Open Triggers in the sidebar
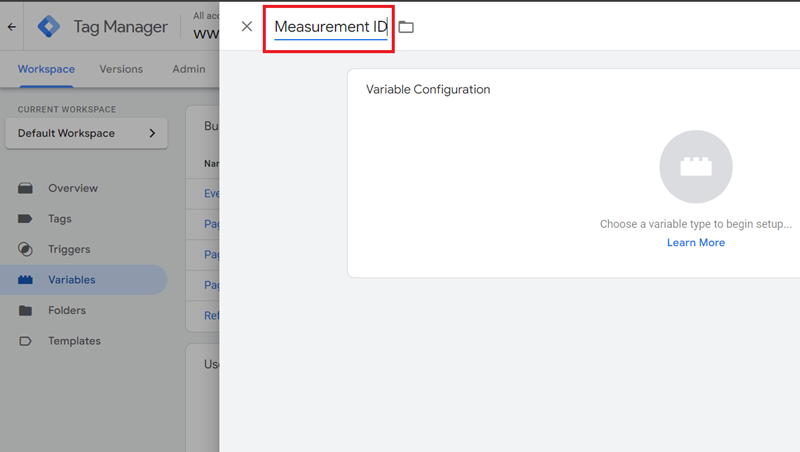 pos(69,249)
